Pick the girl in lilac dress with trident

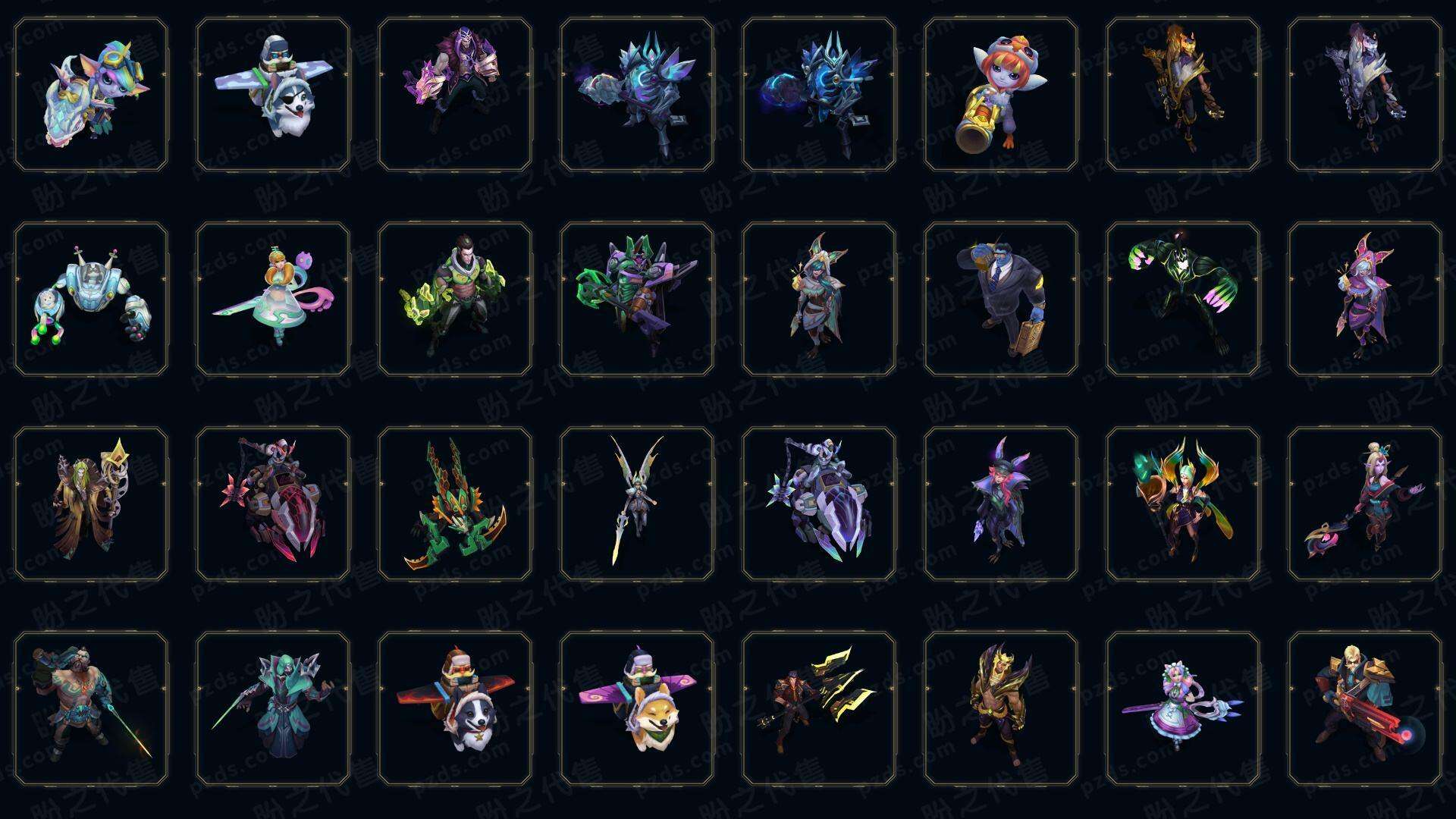pos(1183,708)
